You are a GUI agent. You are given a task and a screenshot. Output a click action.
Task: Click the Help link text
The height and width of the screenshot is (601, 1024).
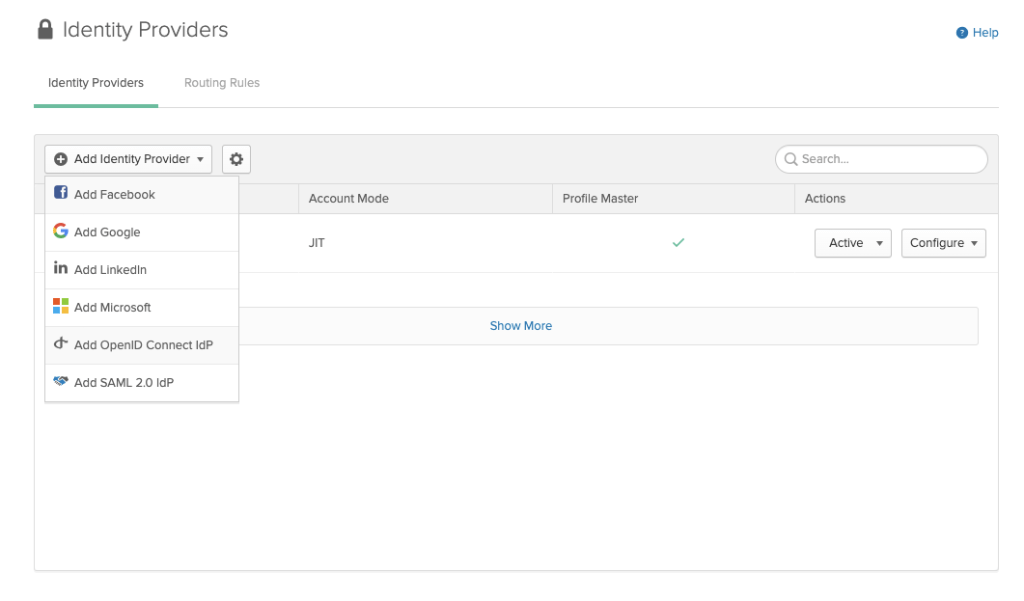pyautogui.click(x=985, y=33)
